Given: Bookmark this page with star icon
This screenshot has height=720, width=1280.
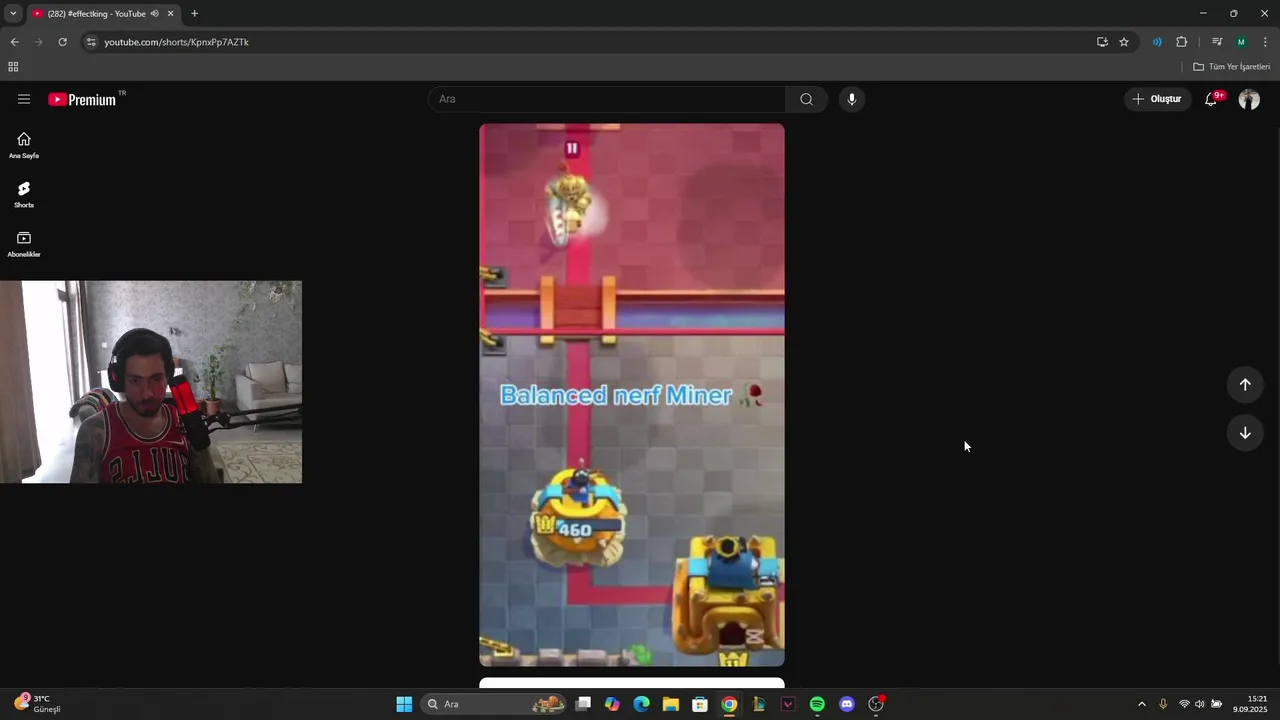Looking at the screenshot, I should tap(1124, 42).
